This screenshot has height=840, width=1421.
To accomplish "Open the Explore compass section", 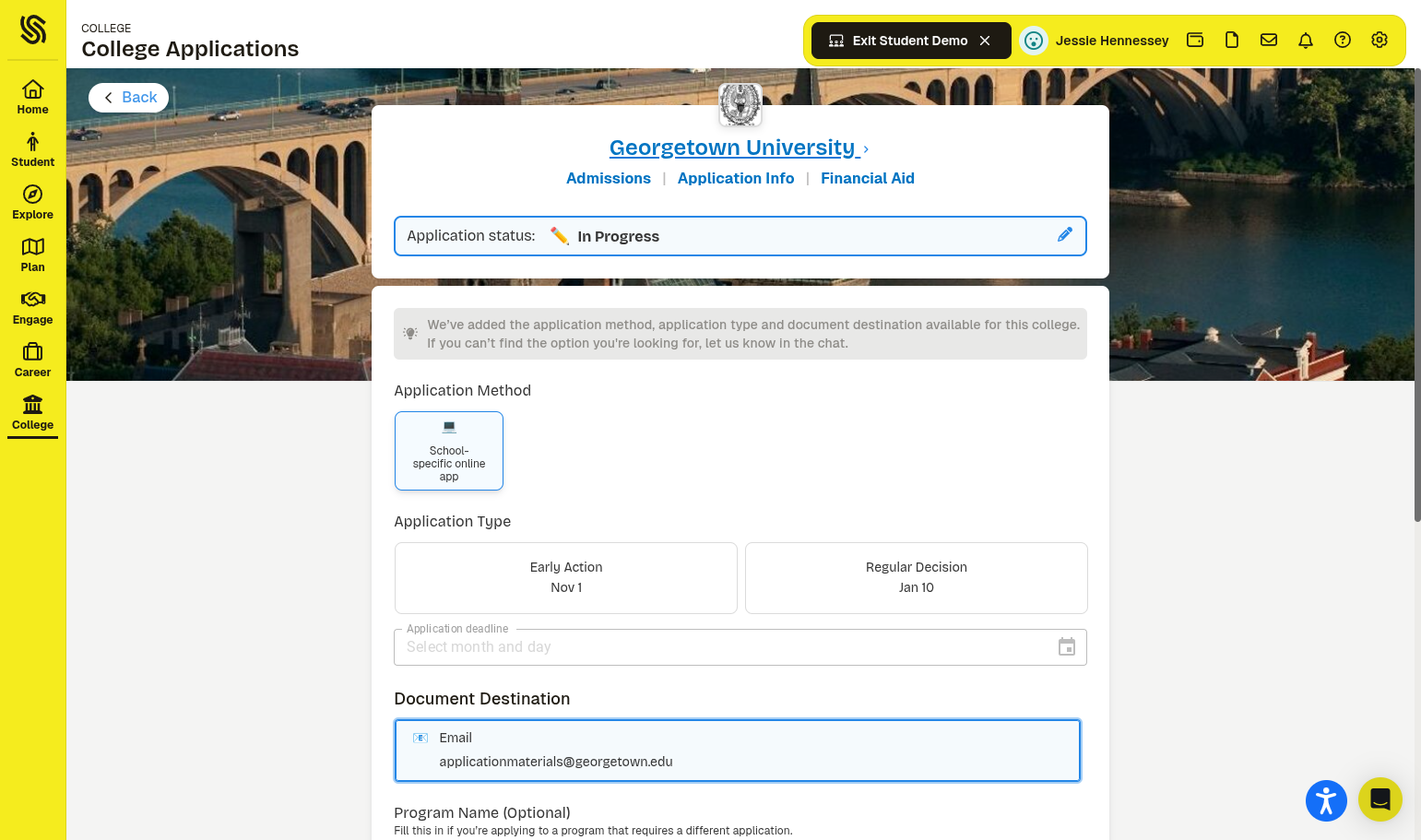I will click(x=33, y=202).
